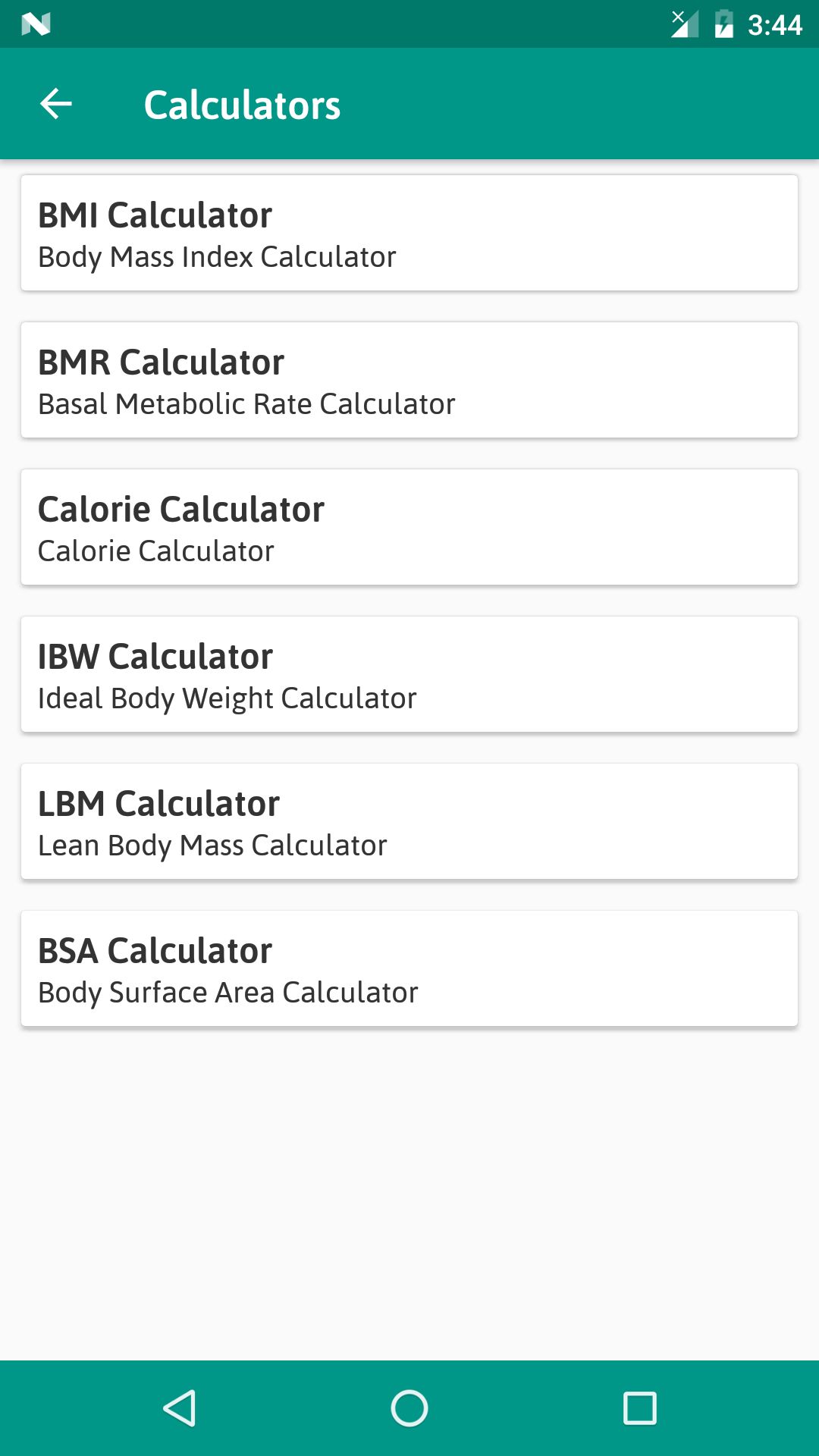Open the BMR Calculator

click(162, 362)
